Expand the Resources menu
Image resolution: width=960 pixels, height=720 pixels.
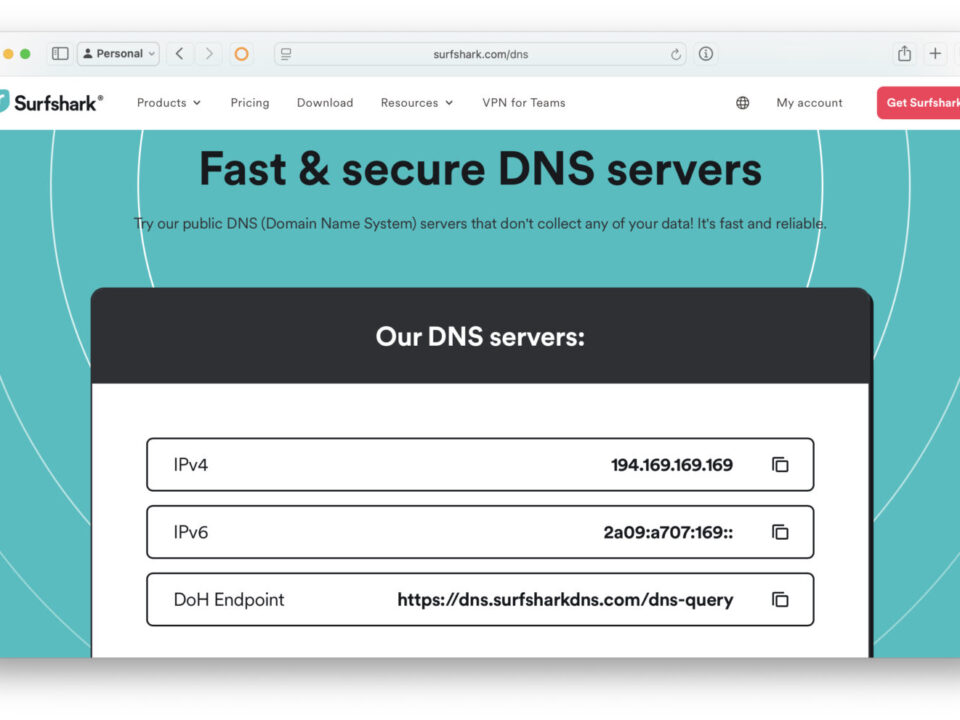point(416,103)
